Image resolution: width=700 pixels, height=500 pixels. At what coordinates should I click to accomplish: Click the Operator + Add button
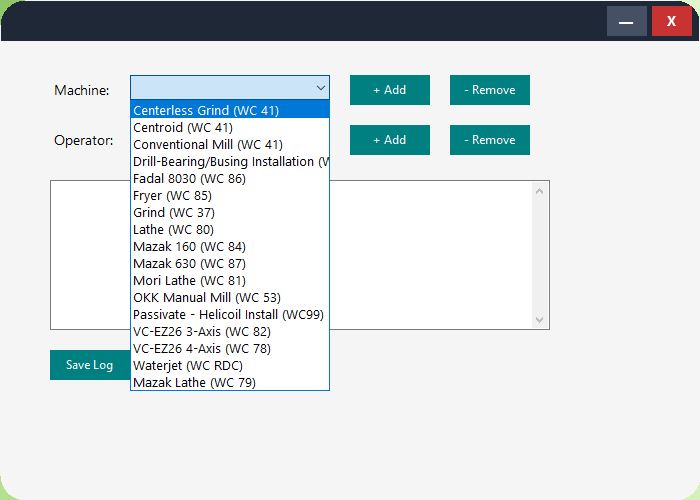(x=389, y=140)
